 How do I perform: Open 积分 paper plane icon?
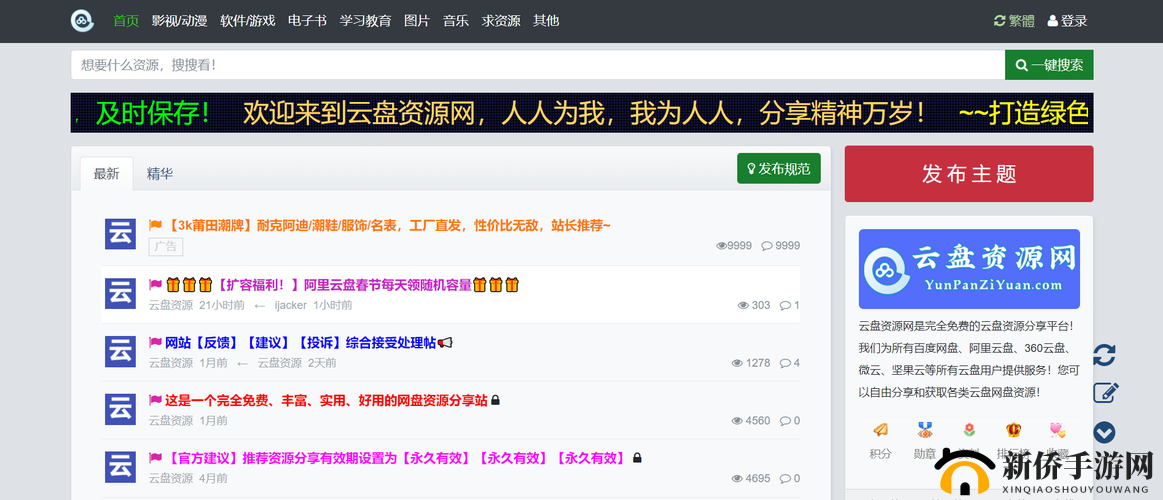click(x=880, y=430)
